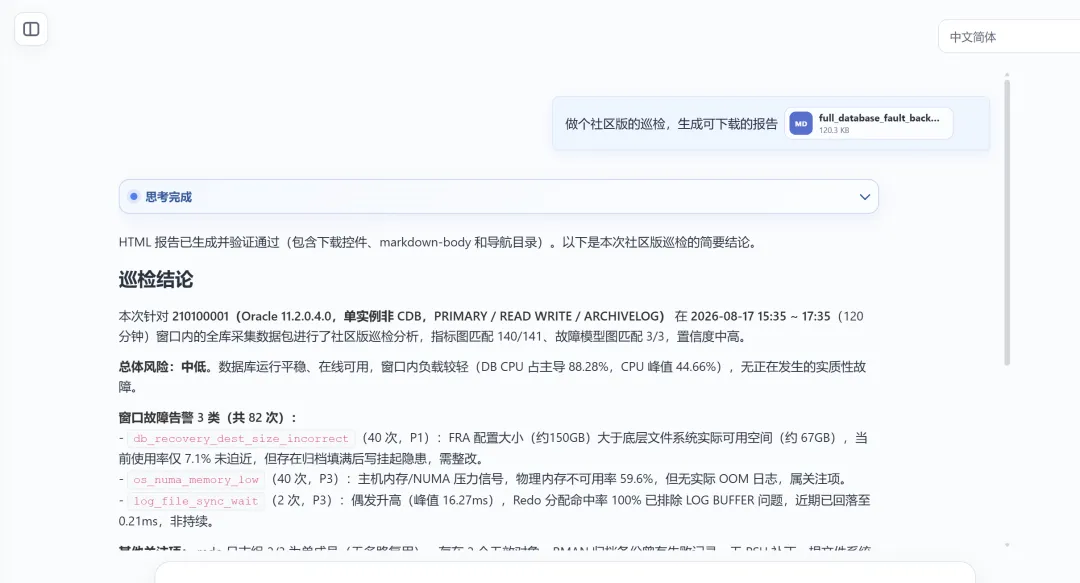Viewport: 1080px width, 583px height.
Task: Click the blue dot beside 思考完成
Action: [x=134, y=196]
